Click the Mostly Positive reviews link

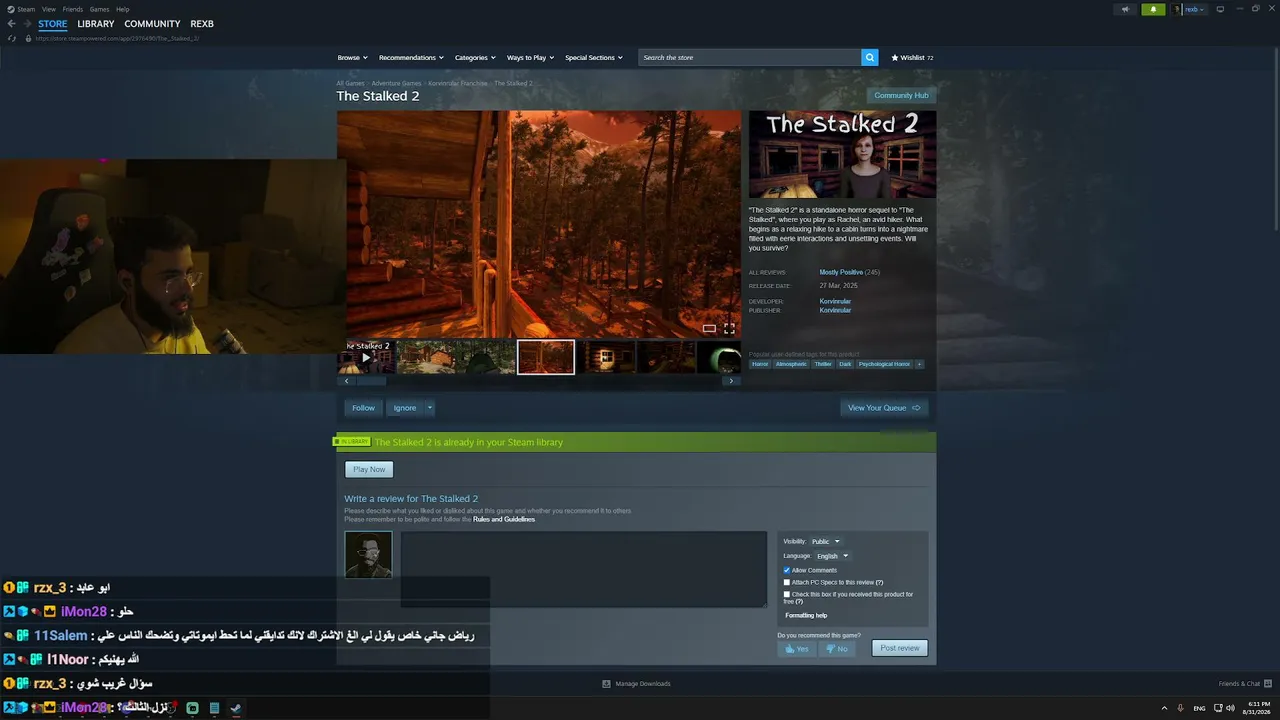coord(841,272)
